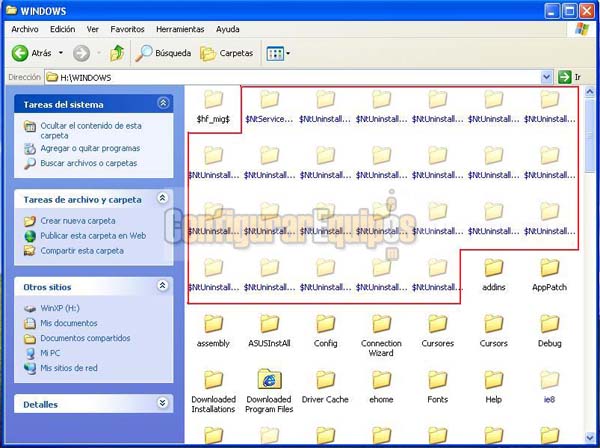Collapse the Tareas del sistema panel

click(x=163, y=103)
